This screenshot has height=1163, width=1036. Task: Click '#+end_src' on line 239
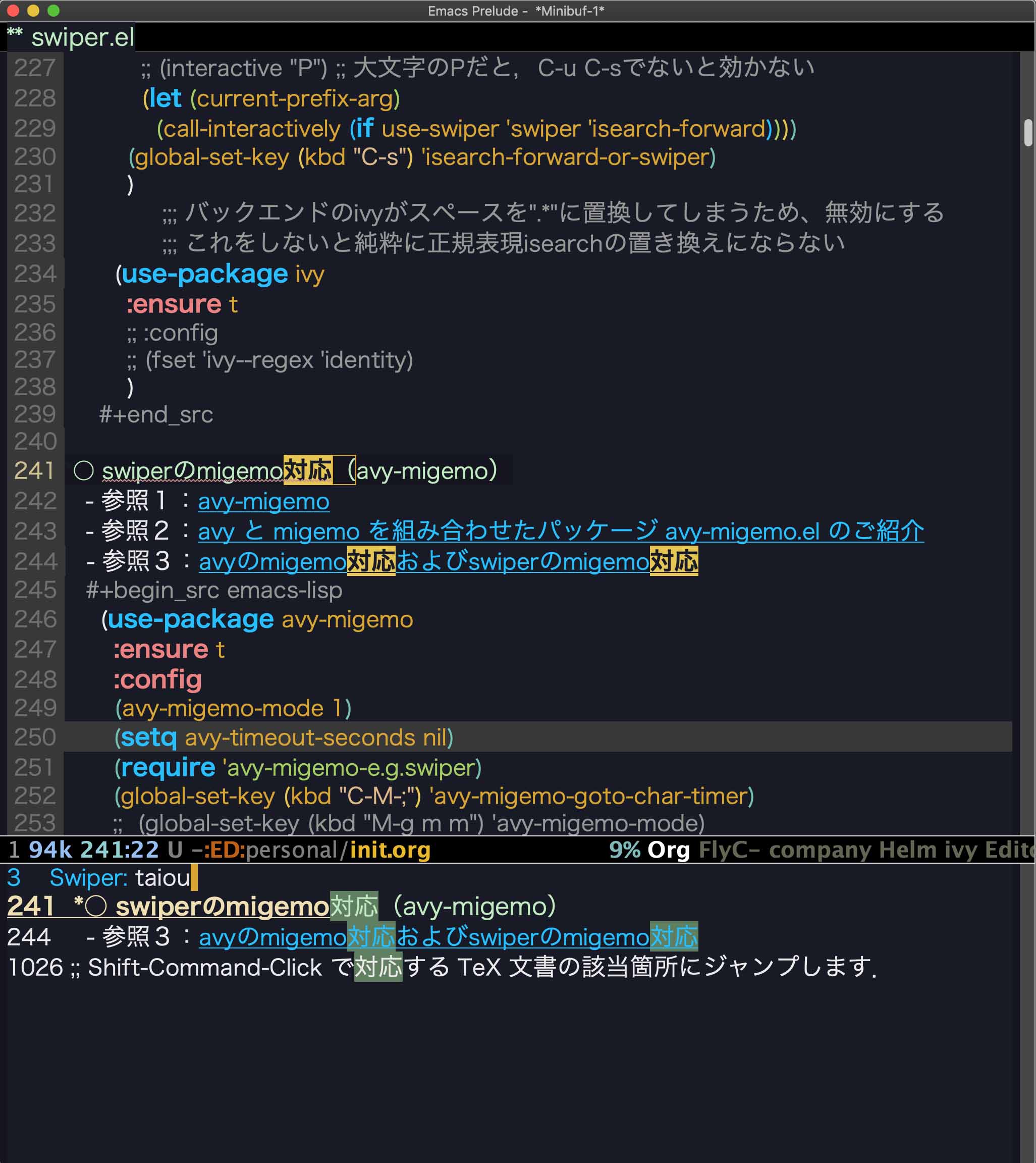coord(156,414)
